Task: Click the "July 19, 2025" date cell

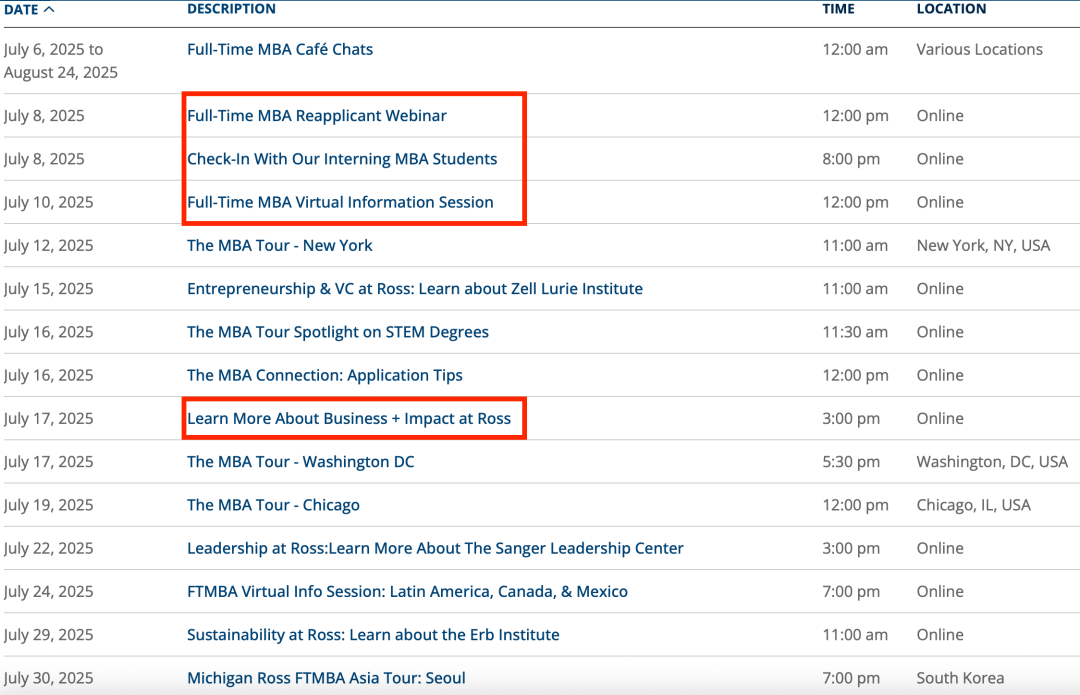Action: coord(48,506)
